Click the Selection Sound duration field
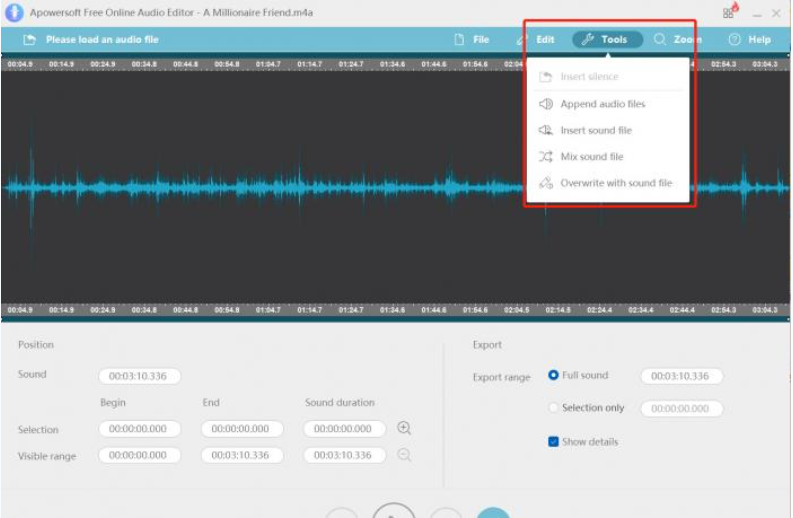This screenshot has height=518, width=793. 344,428
